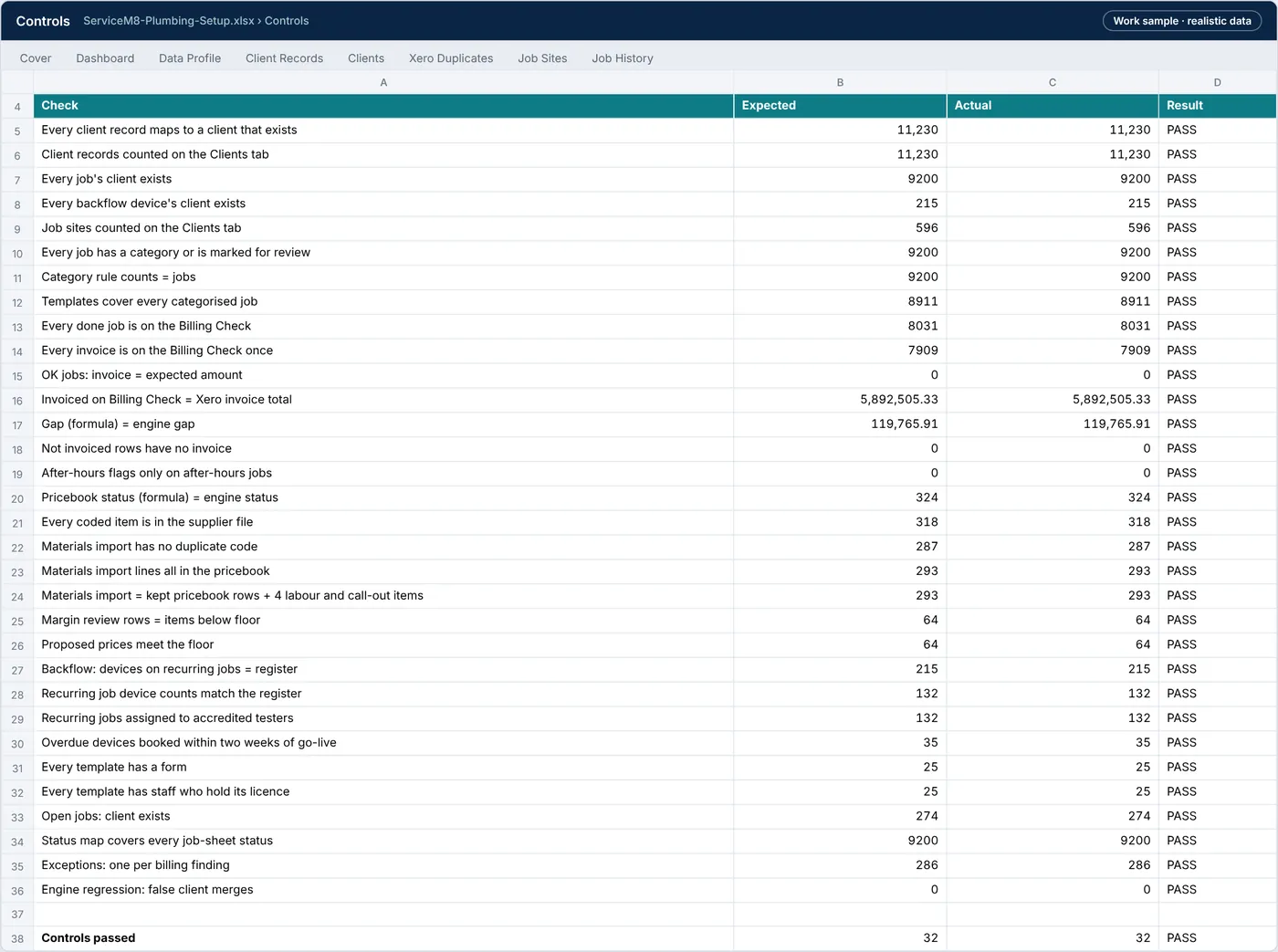
Task: Click Expected value 5,892,505.33
Action: 840,400
